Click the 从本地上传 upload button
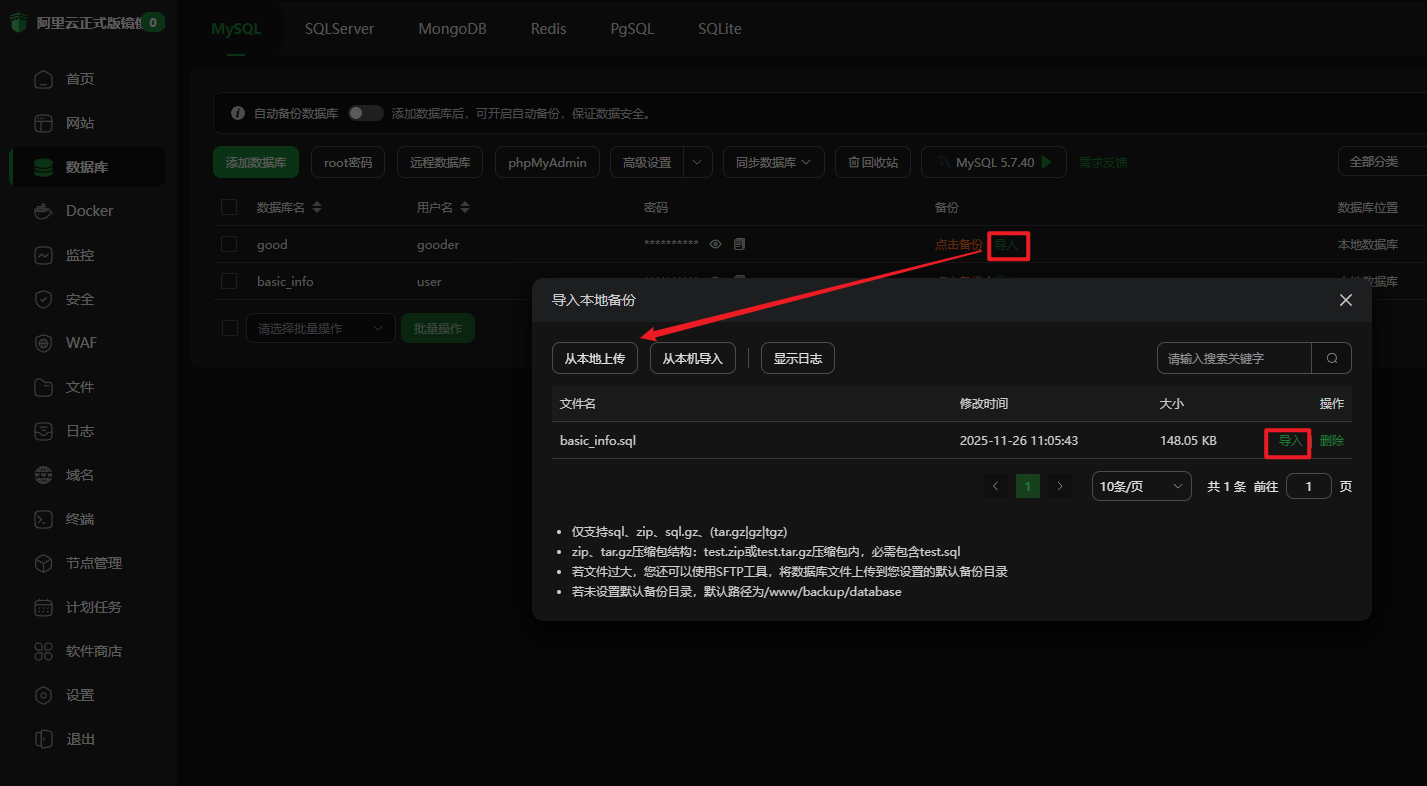This screenshot has height=786, width=1427. [x=594, y=358]
